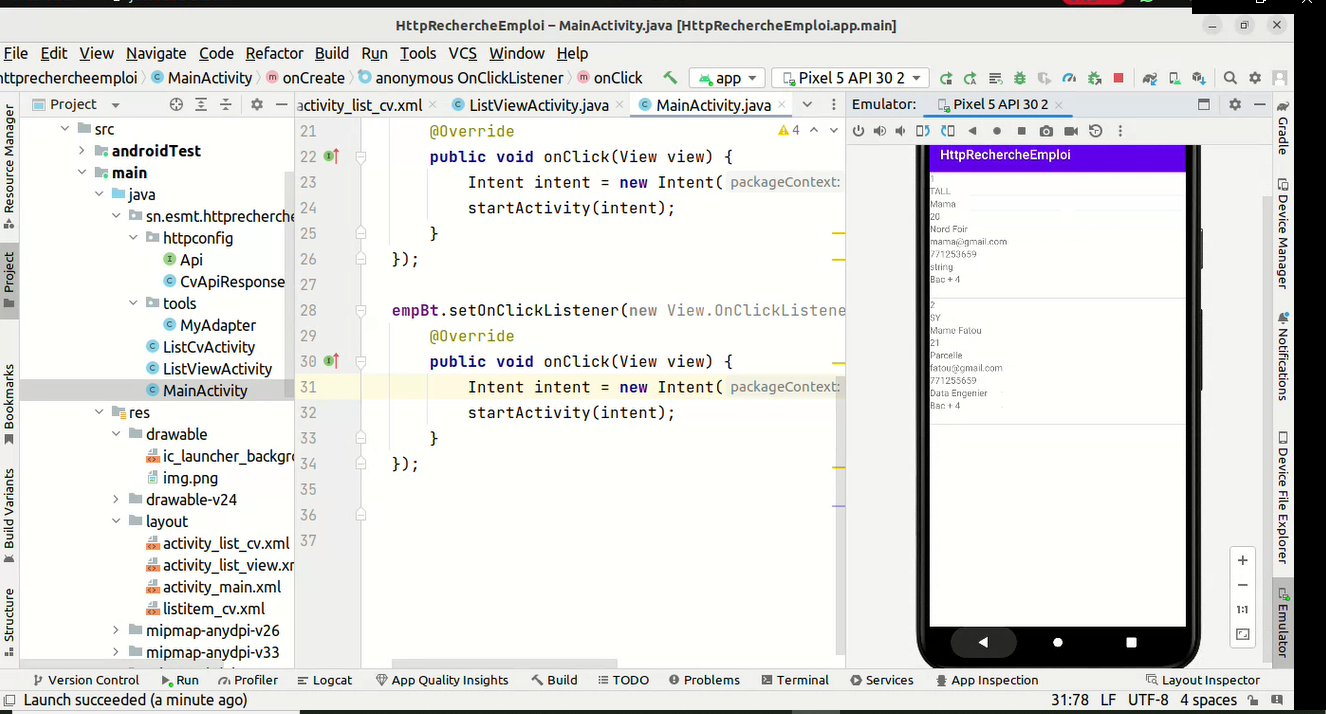The width and height of the screenshot is (1326, 714).
Task: Click emulator toolbar Overview square icon
Action: tap(1021, 131)
